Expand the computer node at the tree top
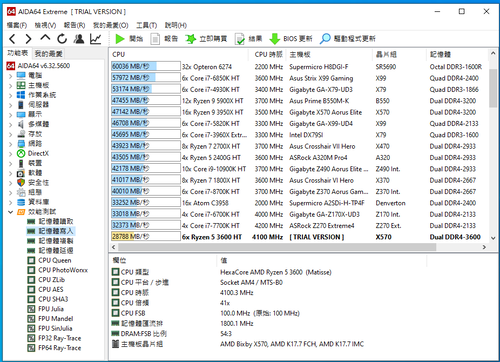Screen dimensions: 500x362 tap(10, 76)
